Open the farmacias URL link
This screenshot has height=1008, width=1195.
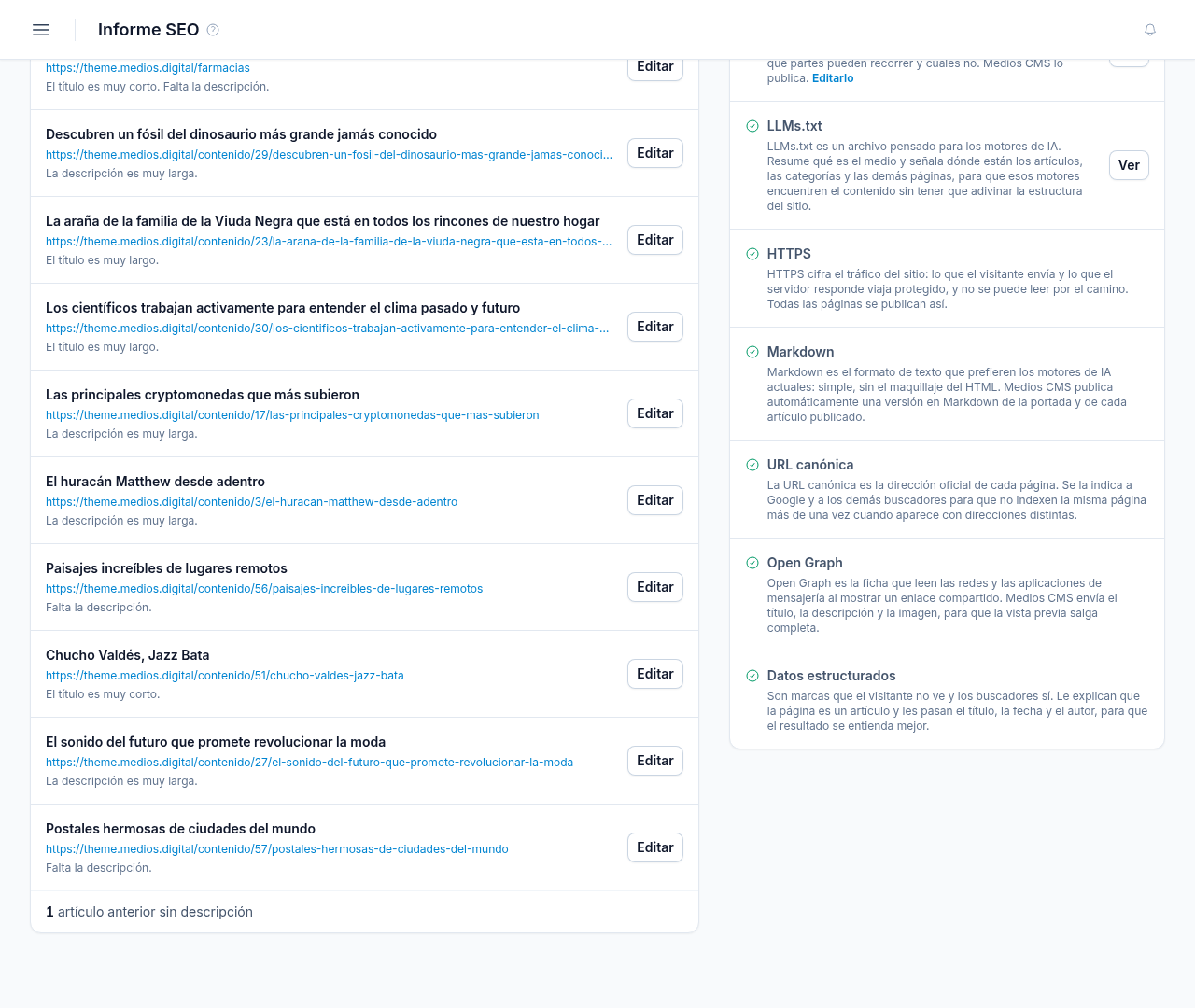(148, 68)
